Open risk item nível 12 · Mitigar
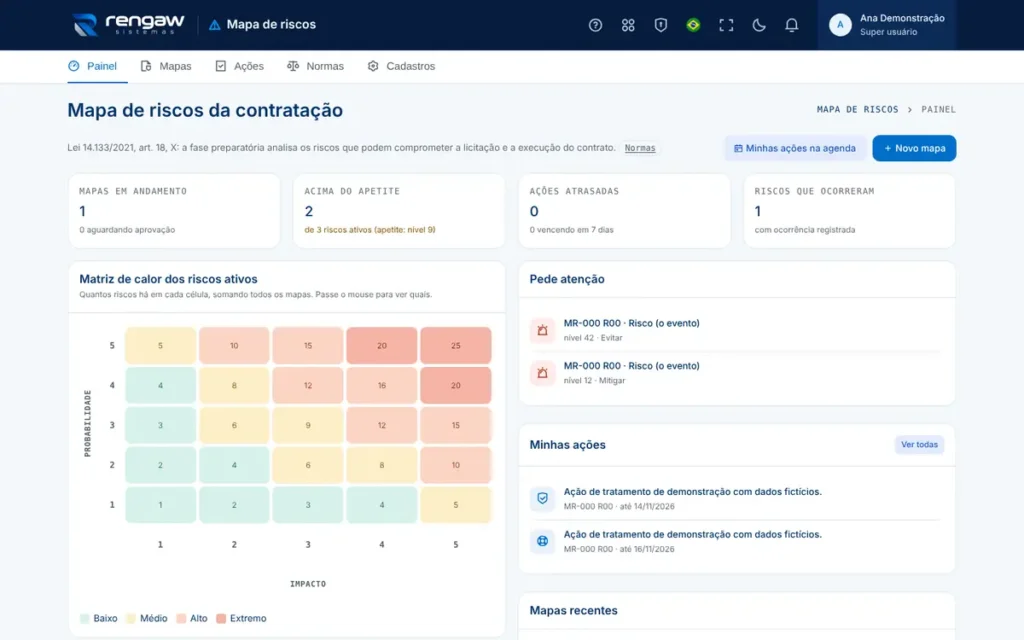The image size is (1024, 640). pyautogui.click(x=737, y=373)
